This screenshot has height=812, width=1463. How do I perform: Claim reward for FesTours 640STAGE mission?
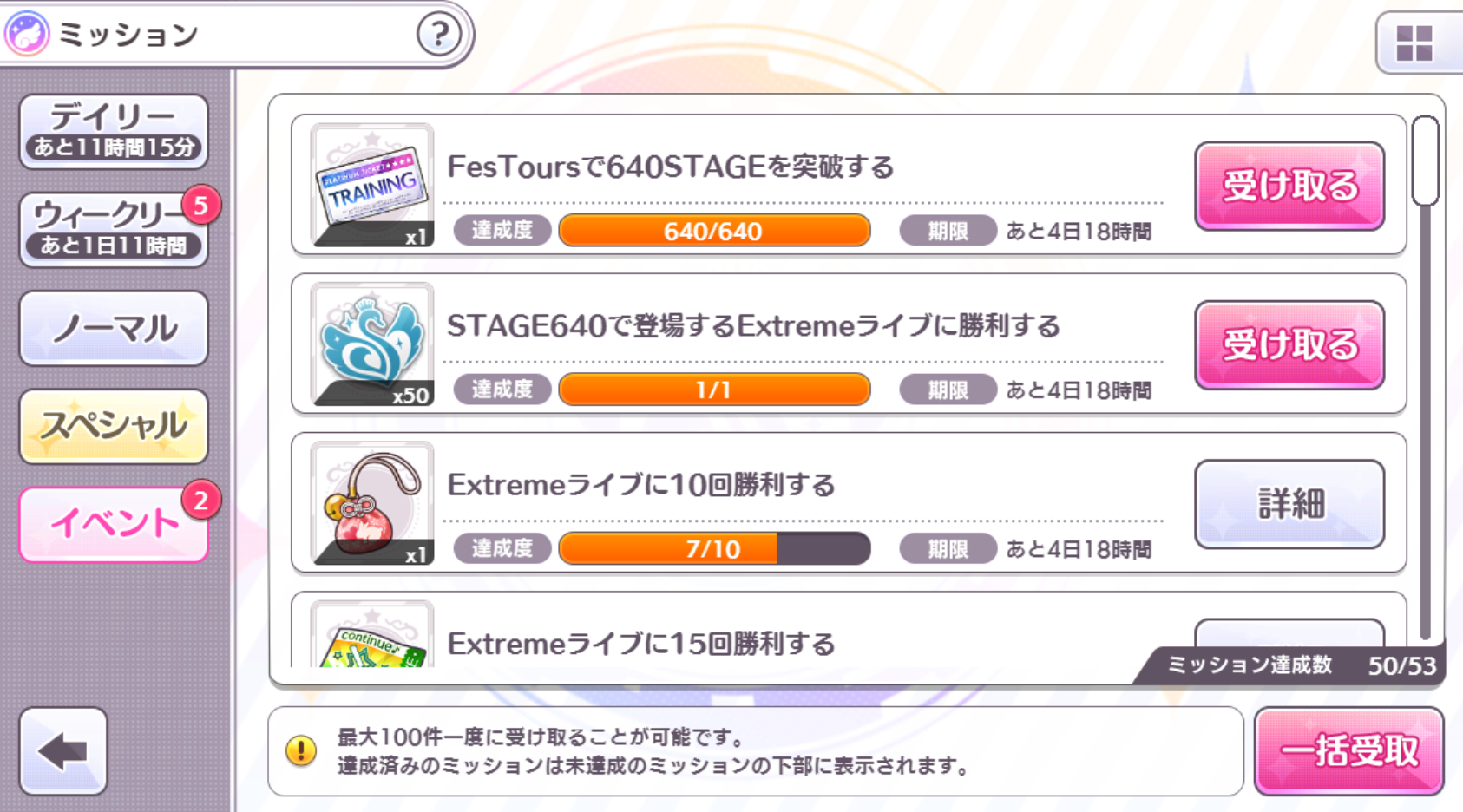point(1289,186)
